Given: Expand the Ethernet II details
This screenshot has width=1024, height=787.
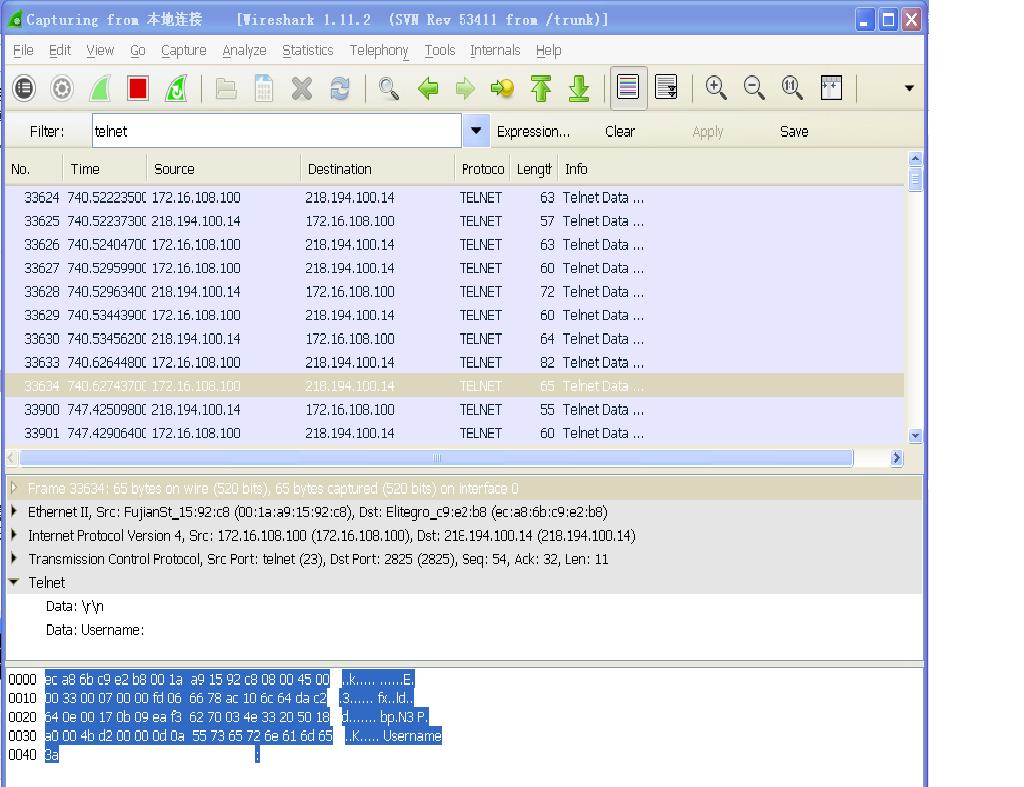Looking at the screenshot, I should click(x=14, y=511).
